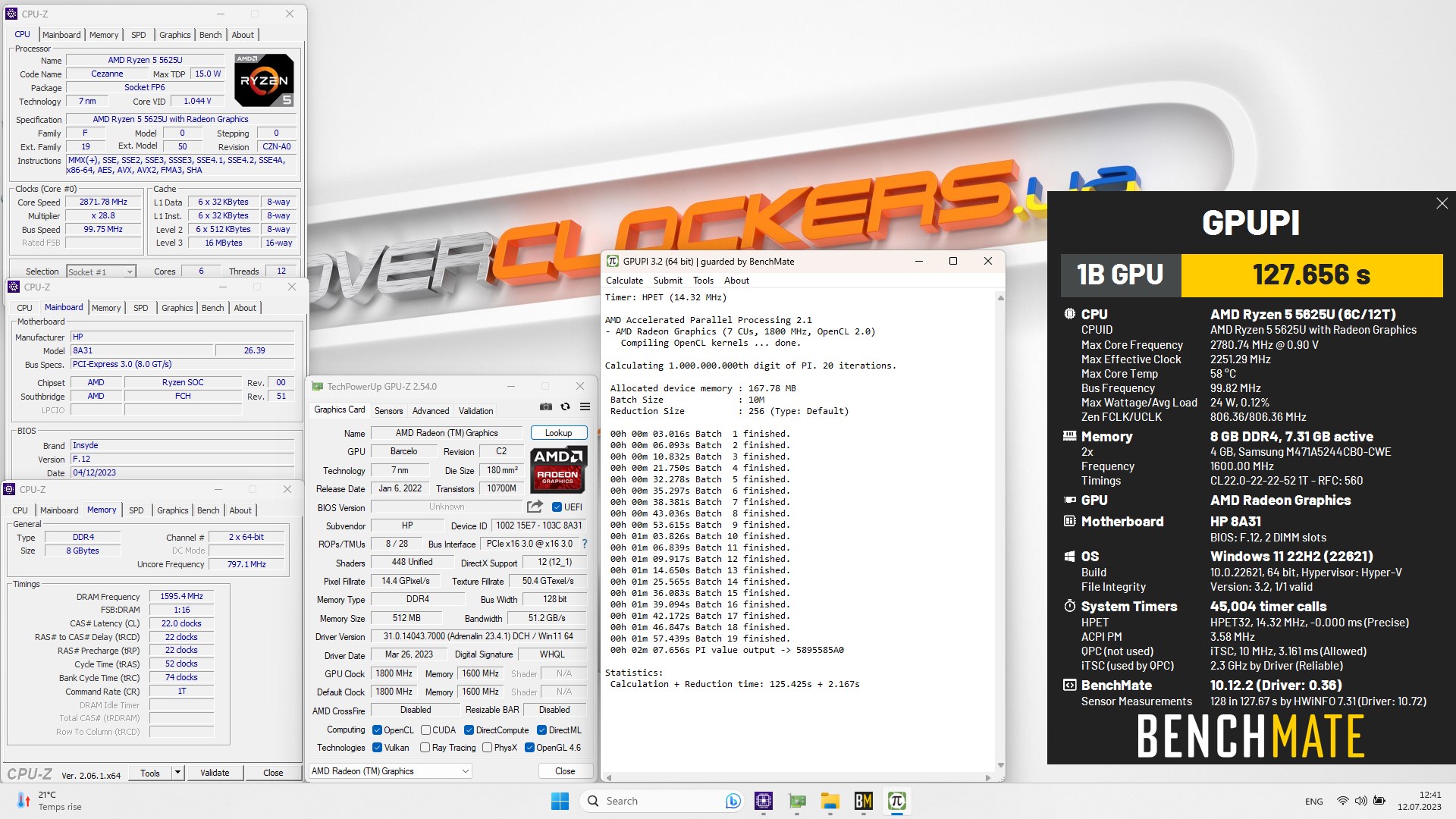1456x819 pixels.
Task: Click the taskbar clock showing 12:41
Action: click(x=1420, y=801)
